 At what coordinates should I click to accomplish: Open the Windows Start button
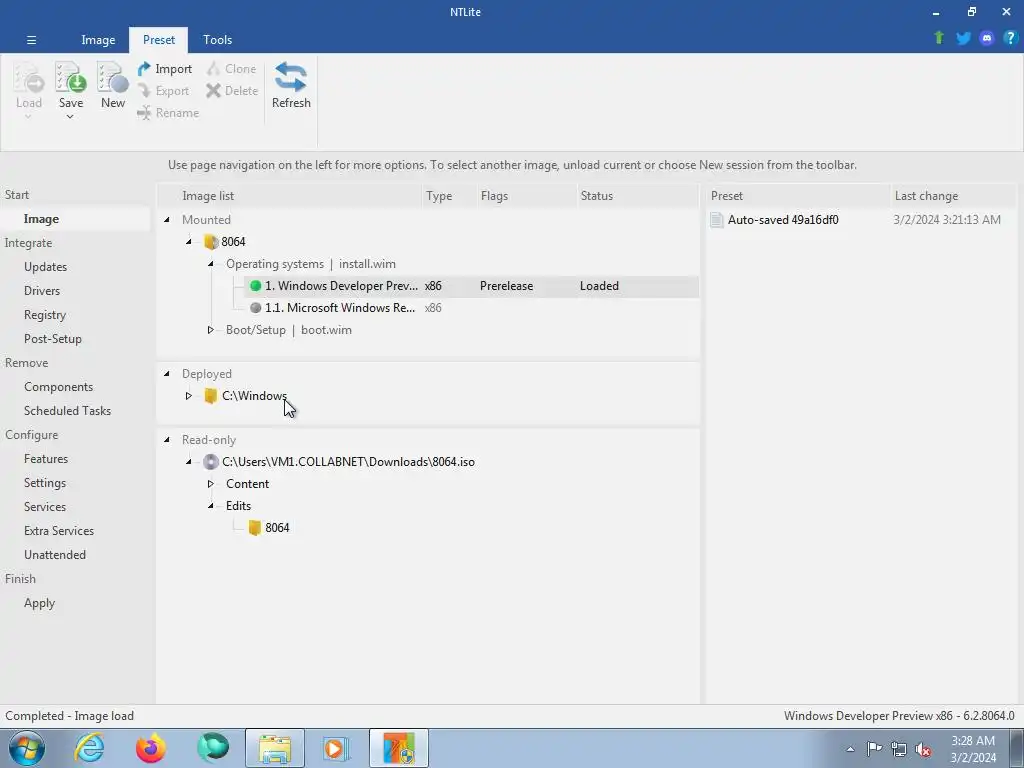pyautogui.click(x=27, y=748)
